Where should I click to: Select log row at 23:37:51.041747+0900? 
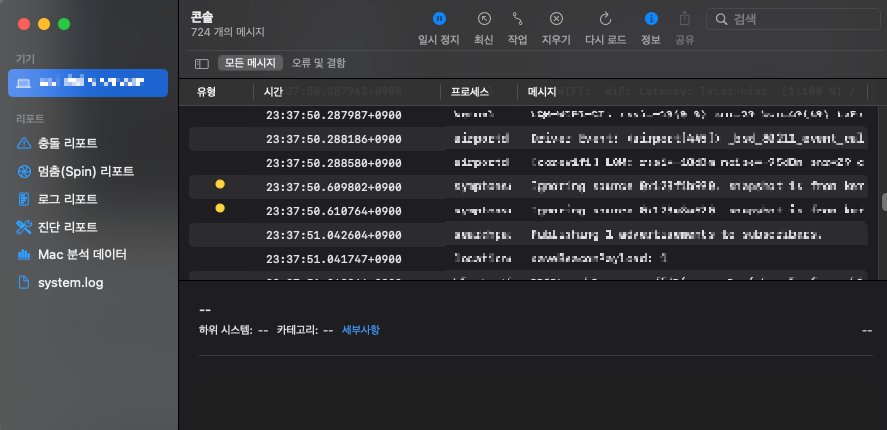[528, 259]
